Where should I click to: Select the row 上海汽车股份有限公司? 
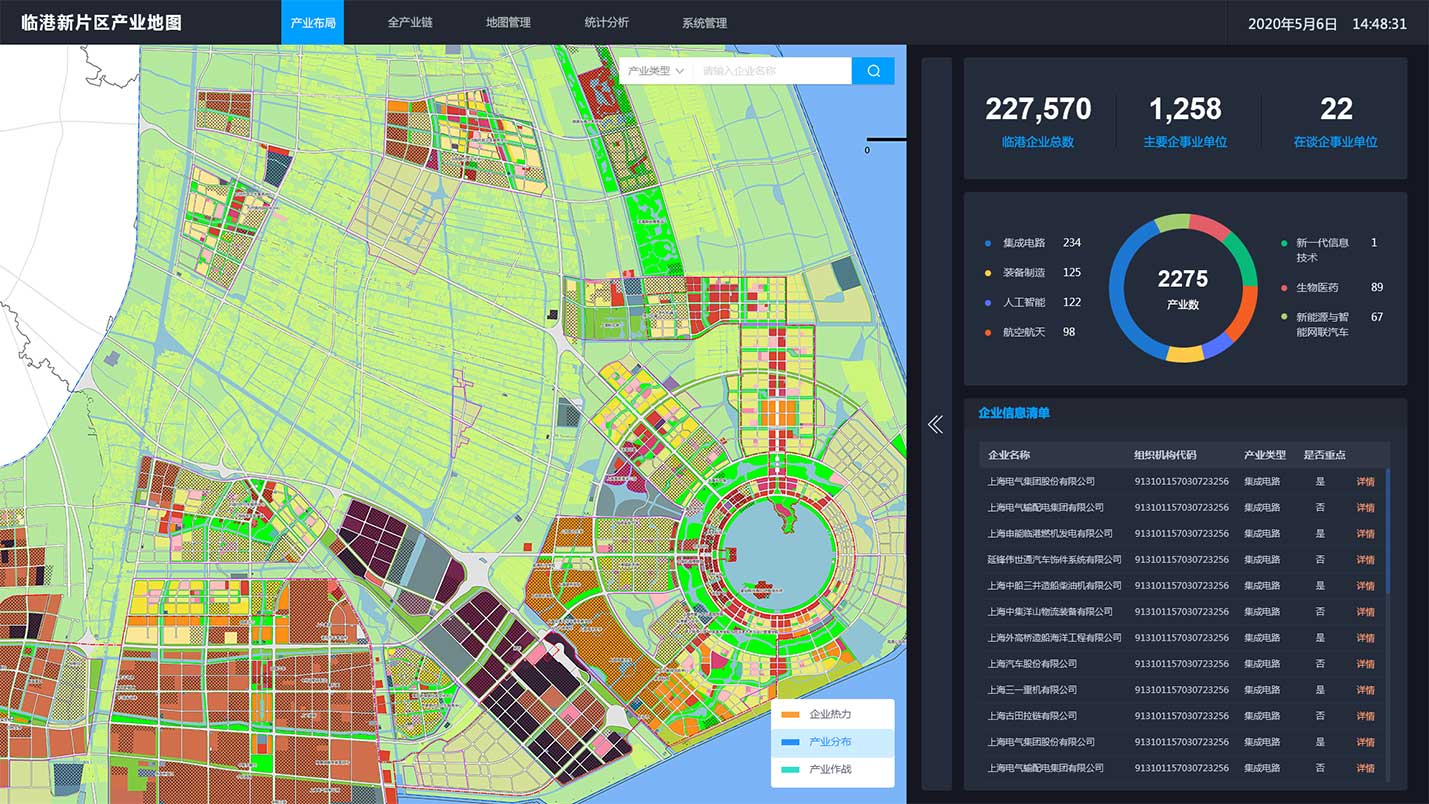(1183, 663)
